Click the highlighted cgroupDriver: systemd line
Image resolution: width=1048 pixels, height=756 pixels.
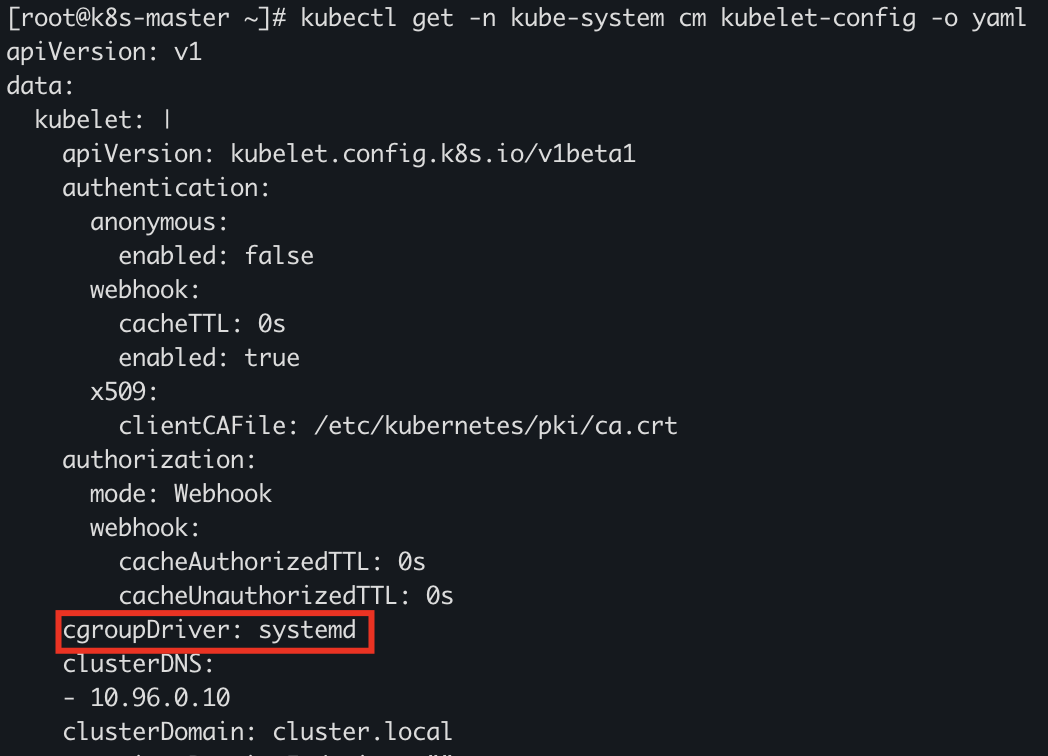tap(216, 631)
